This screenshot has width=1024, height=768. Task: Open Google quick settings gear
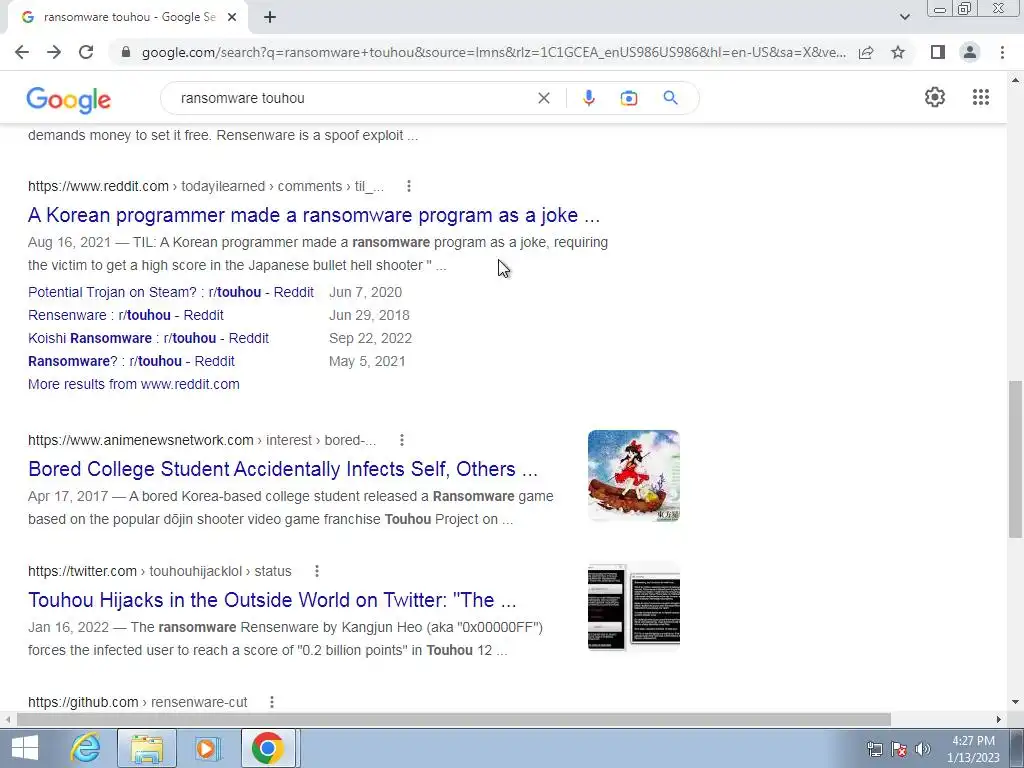coord(935,97)
